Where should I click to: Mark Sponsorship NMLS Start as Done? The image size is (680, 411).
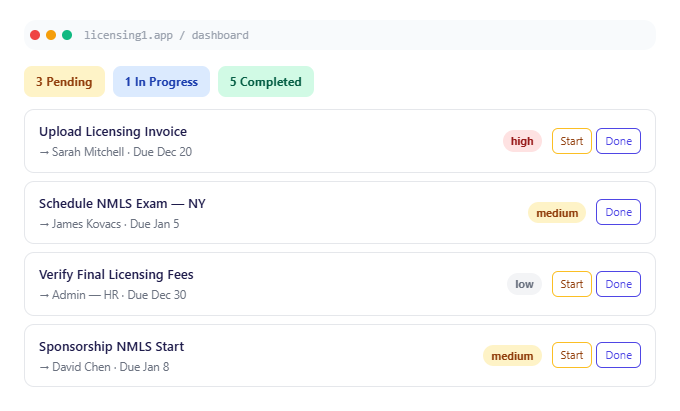pos(618,355)
